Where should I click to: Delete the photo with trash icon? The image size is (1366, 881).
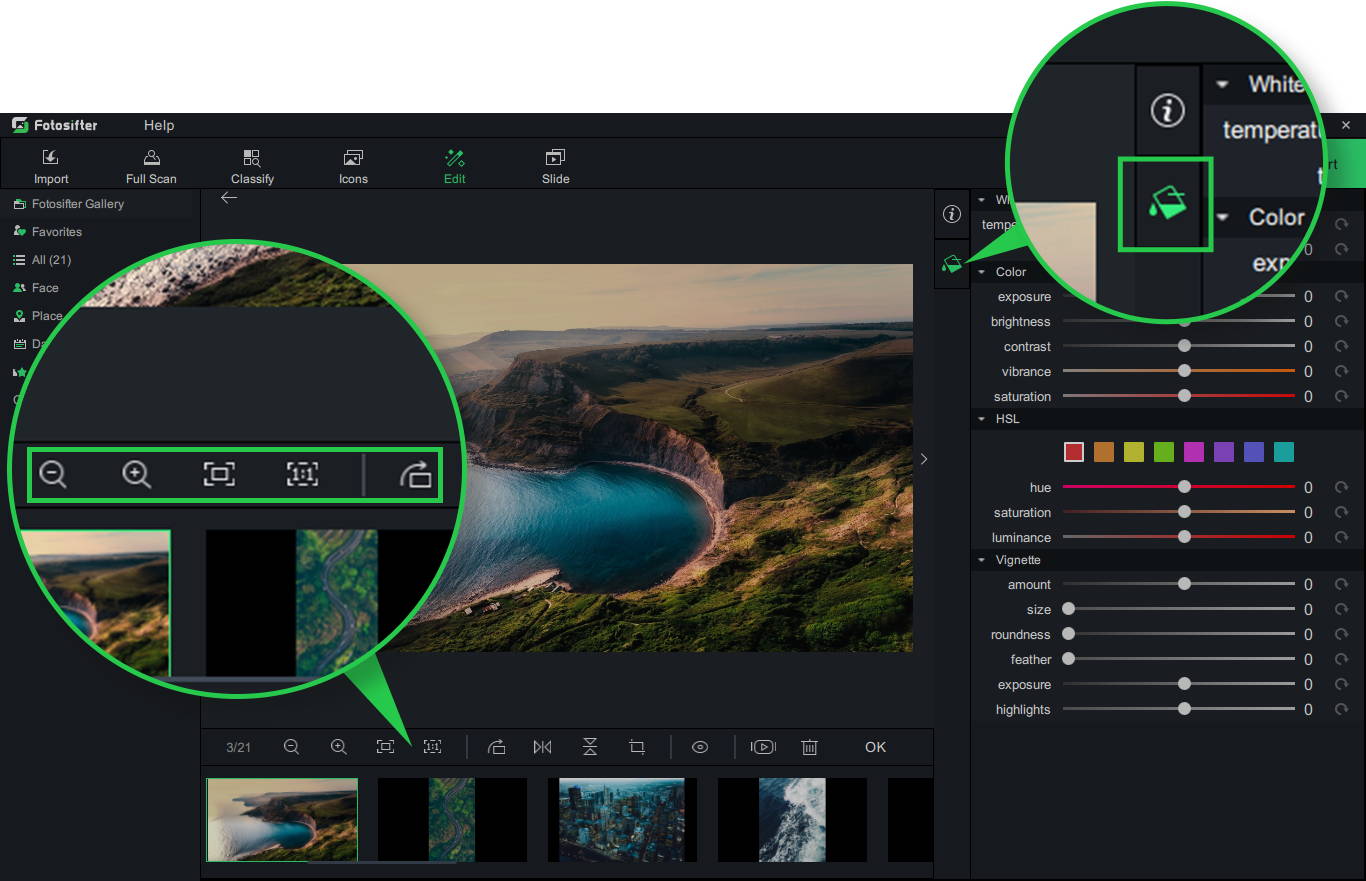pyautogui.click(x=810, y=747)
